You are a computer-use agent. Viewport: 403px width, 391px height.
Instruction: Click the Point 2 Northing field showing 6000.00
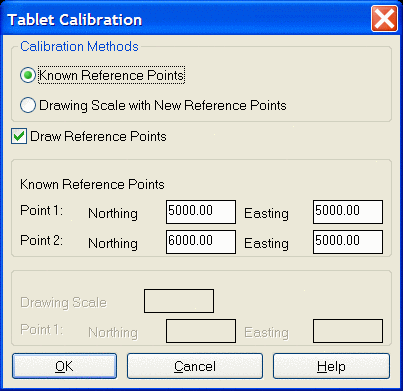tap(201, 242)
